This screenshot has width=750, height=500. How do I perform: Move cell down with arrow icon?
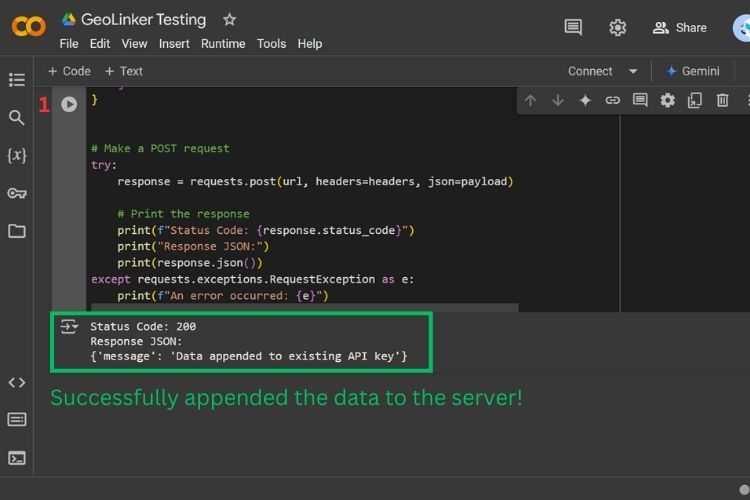[558, 100]
